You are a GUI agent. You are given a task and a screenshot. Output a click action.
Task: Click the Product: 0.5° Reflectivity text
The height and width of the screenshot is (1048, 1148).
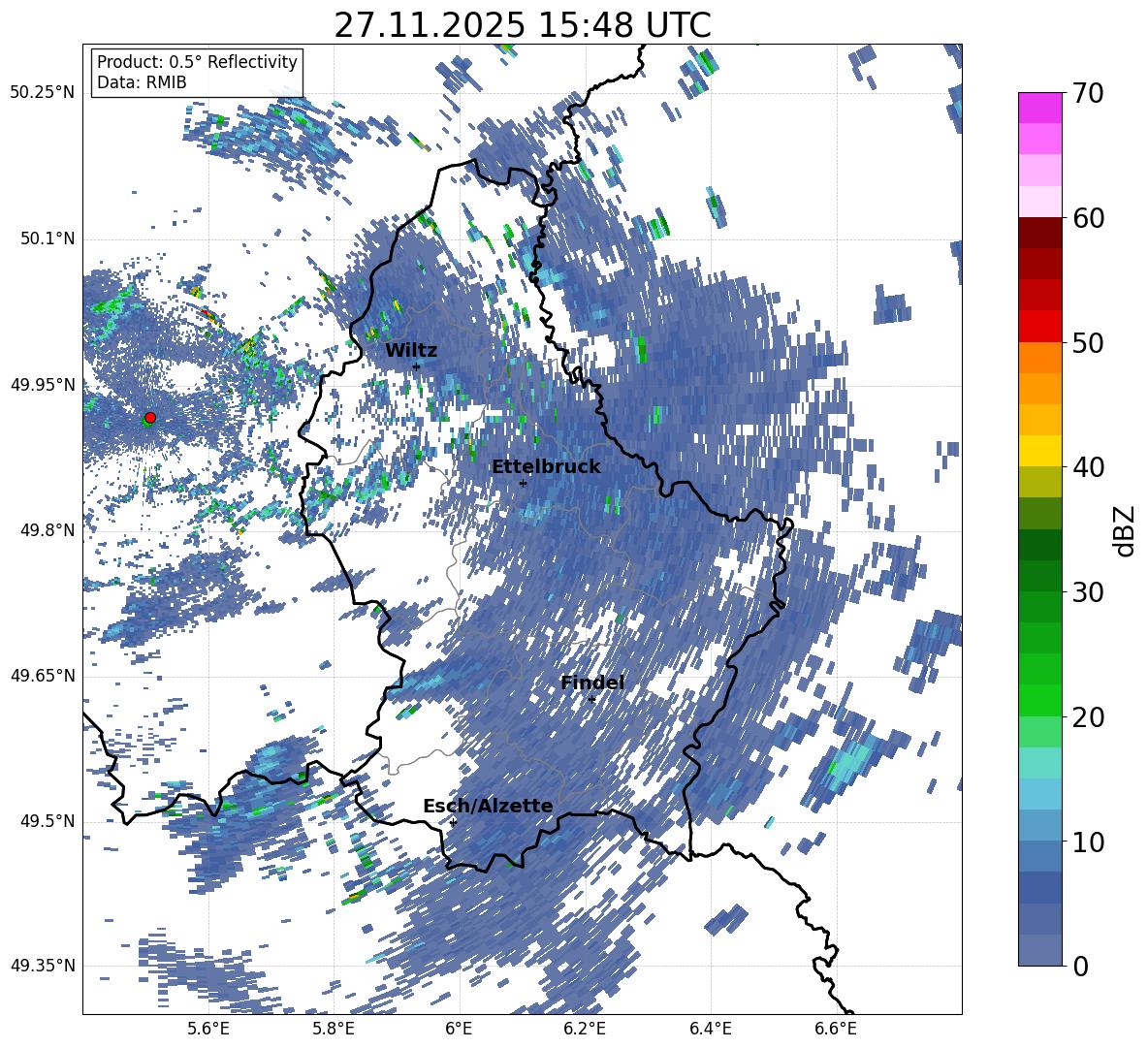pyautogui.click(x=197, y=62)
